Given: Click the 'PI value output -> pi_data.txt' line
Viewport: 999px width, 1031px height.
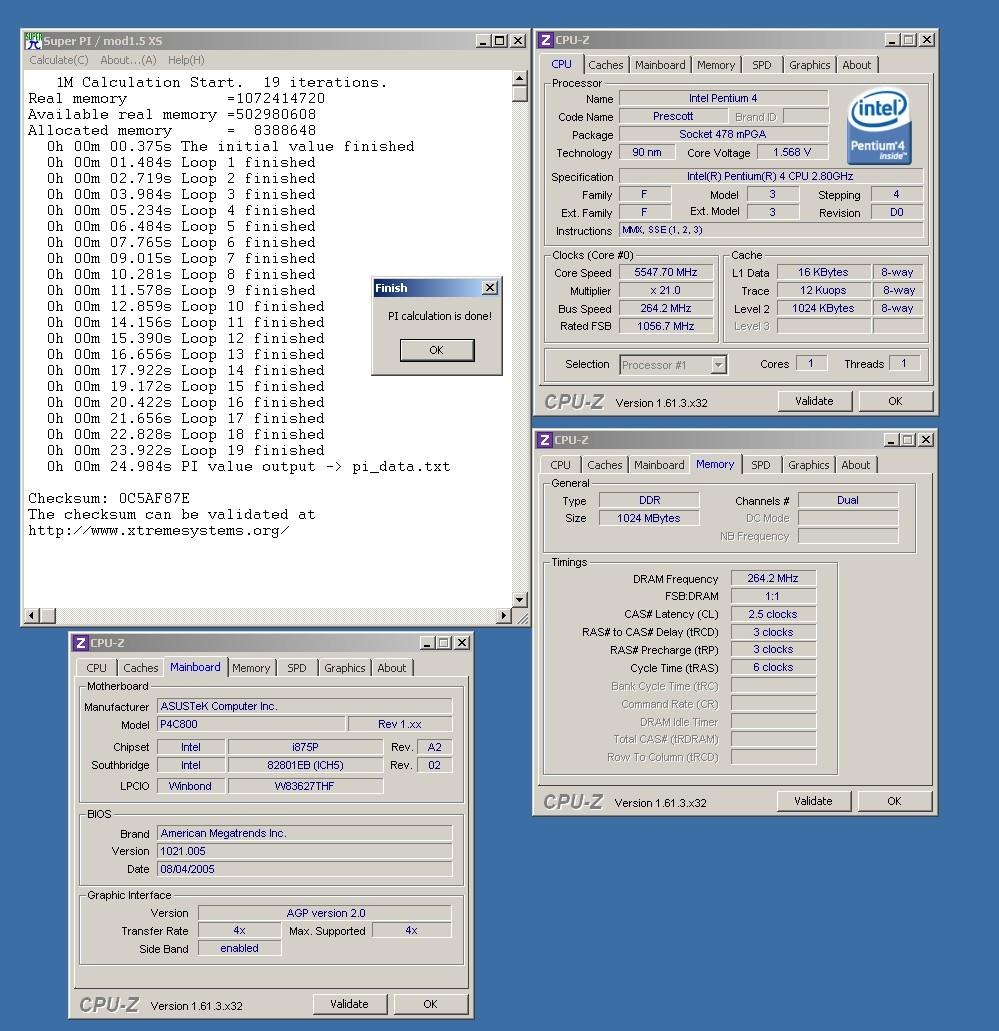Looking at the screenshot, I should pyautogui.click(x=248, y=467).
